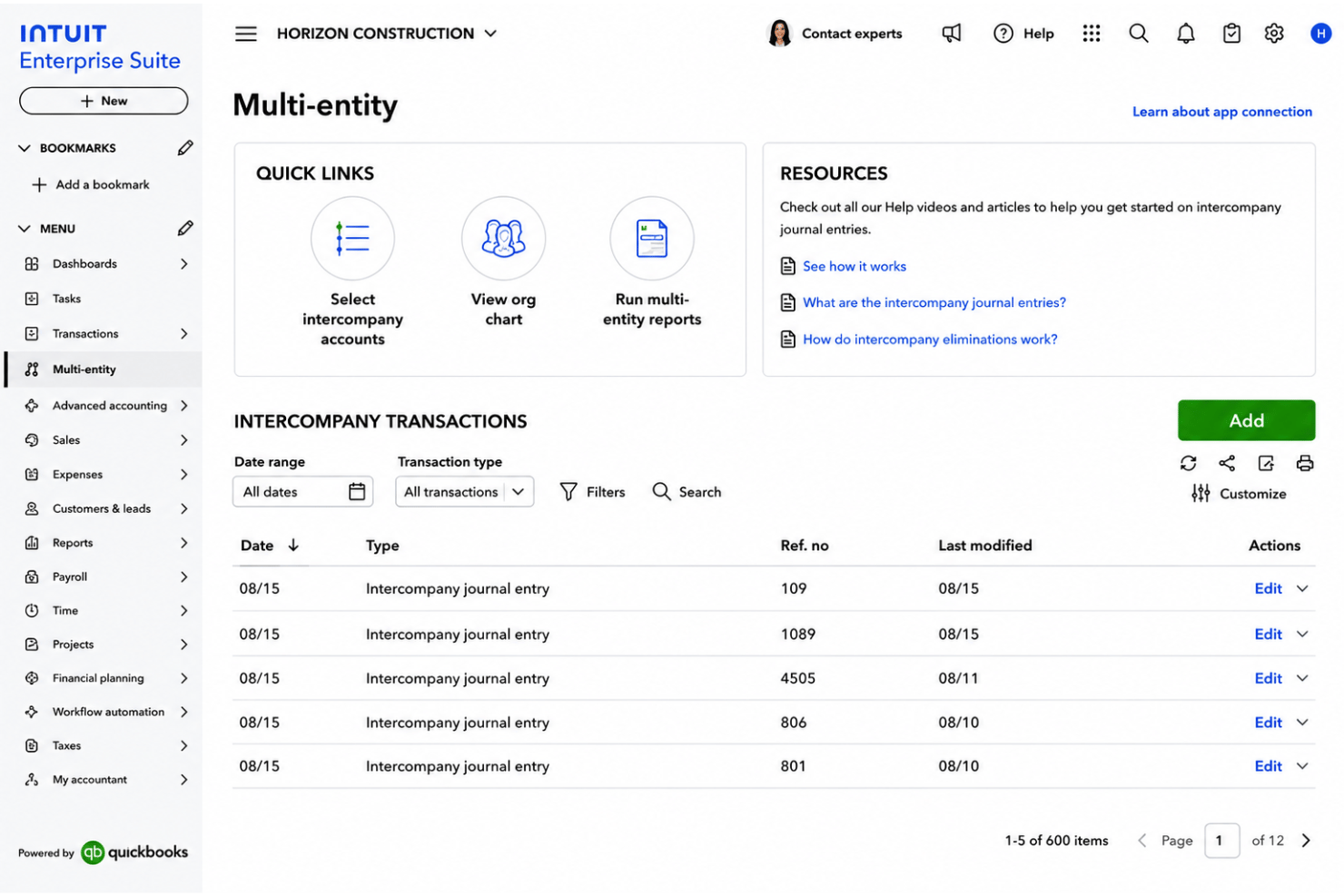Open See how it works article
The height and width of the screenshot is (896, 1344).
(x=854, y=267)
